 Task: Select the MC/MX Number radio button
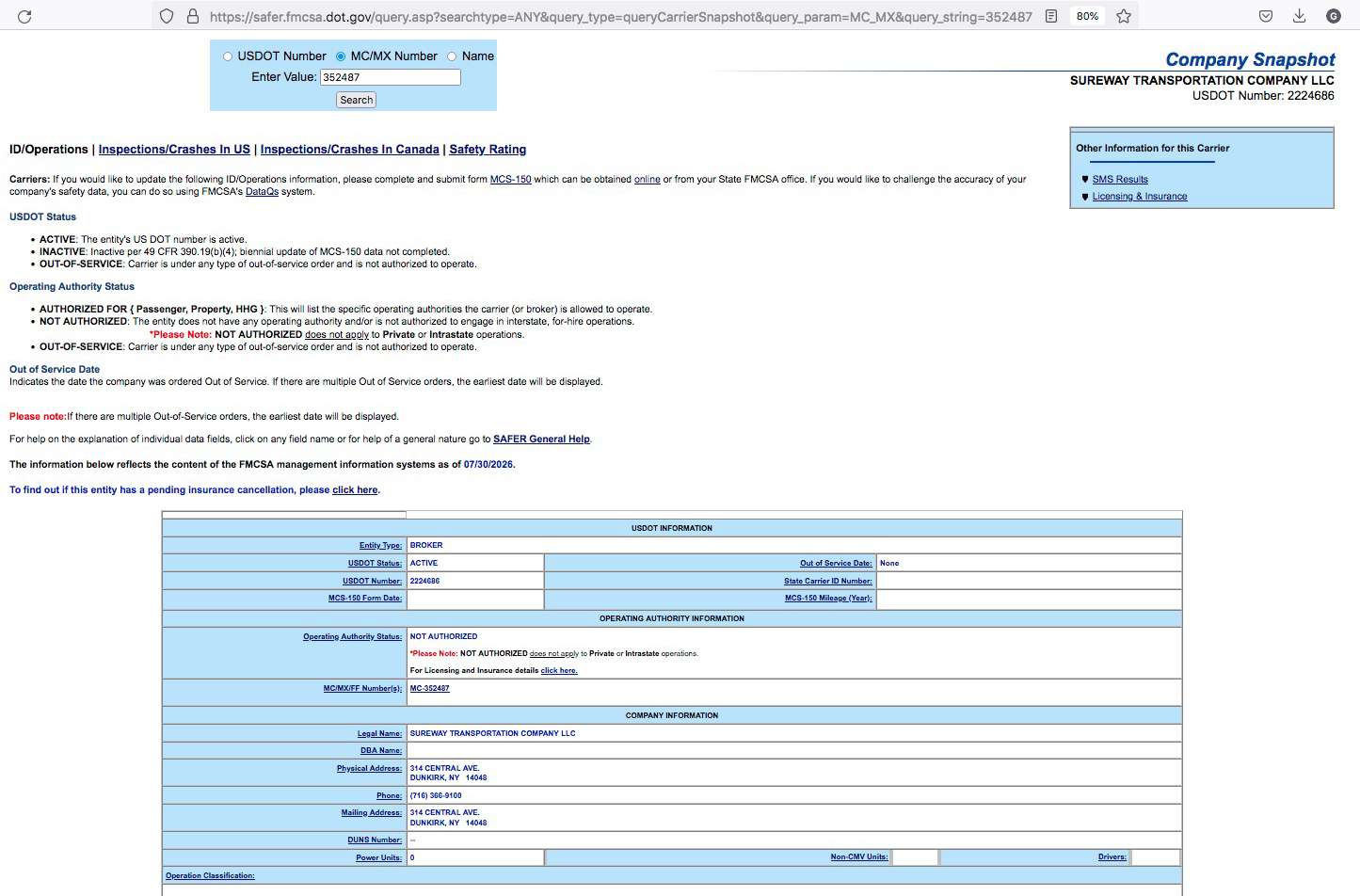click(x=341, y=56)
